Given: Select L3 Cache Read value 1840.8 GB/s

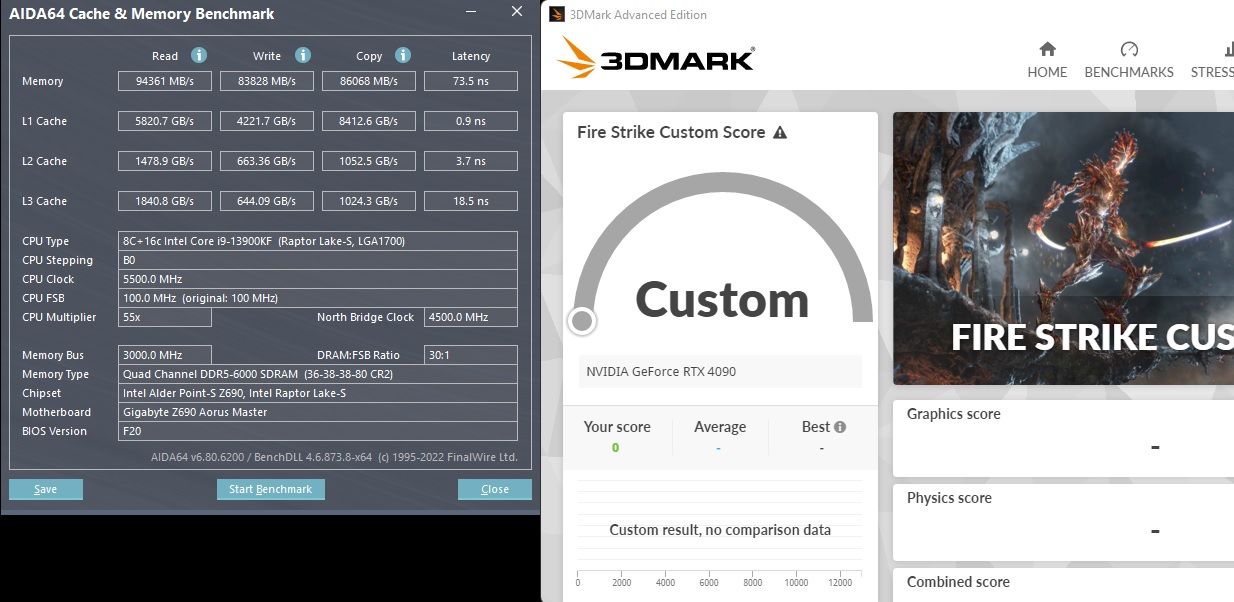Looking at the screenshot, I should coord(165,201).
